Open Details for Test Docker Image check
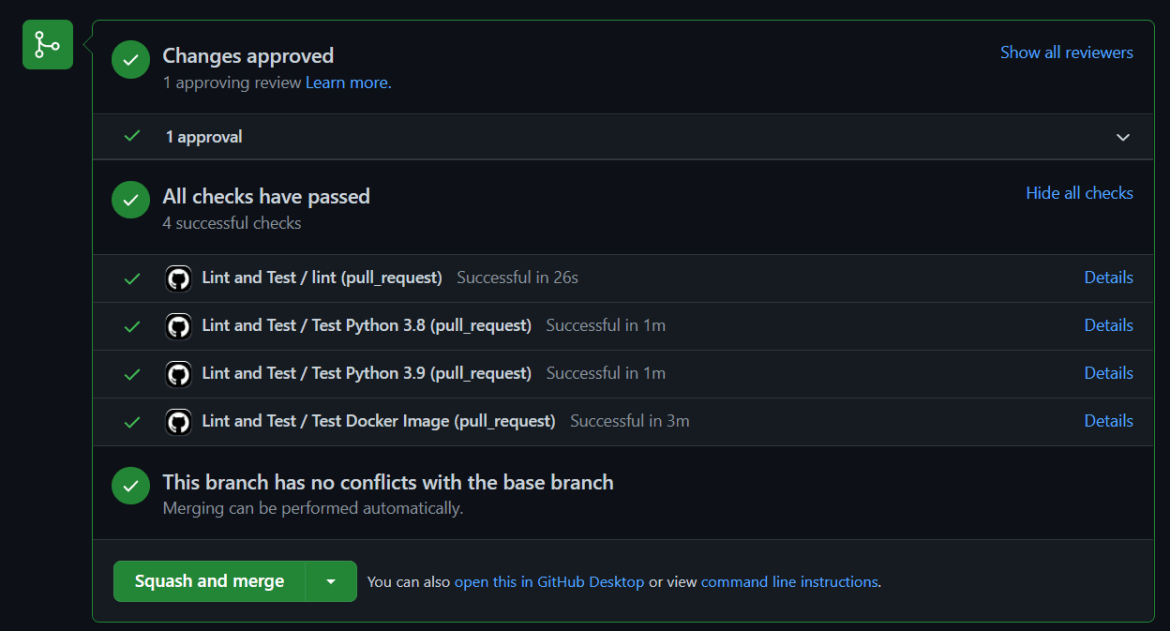 point(1108,421)
